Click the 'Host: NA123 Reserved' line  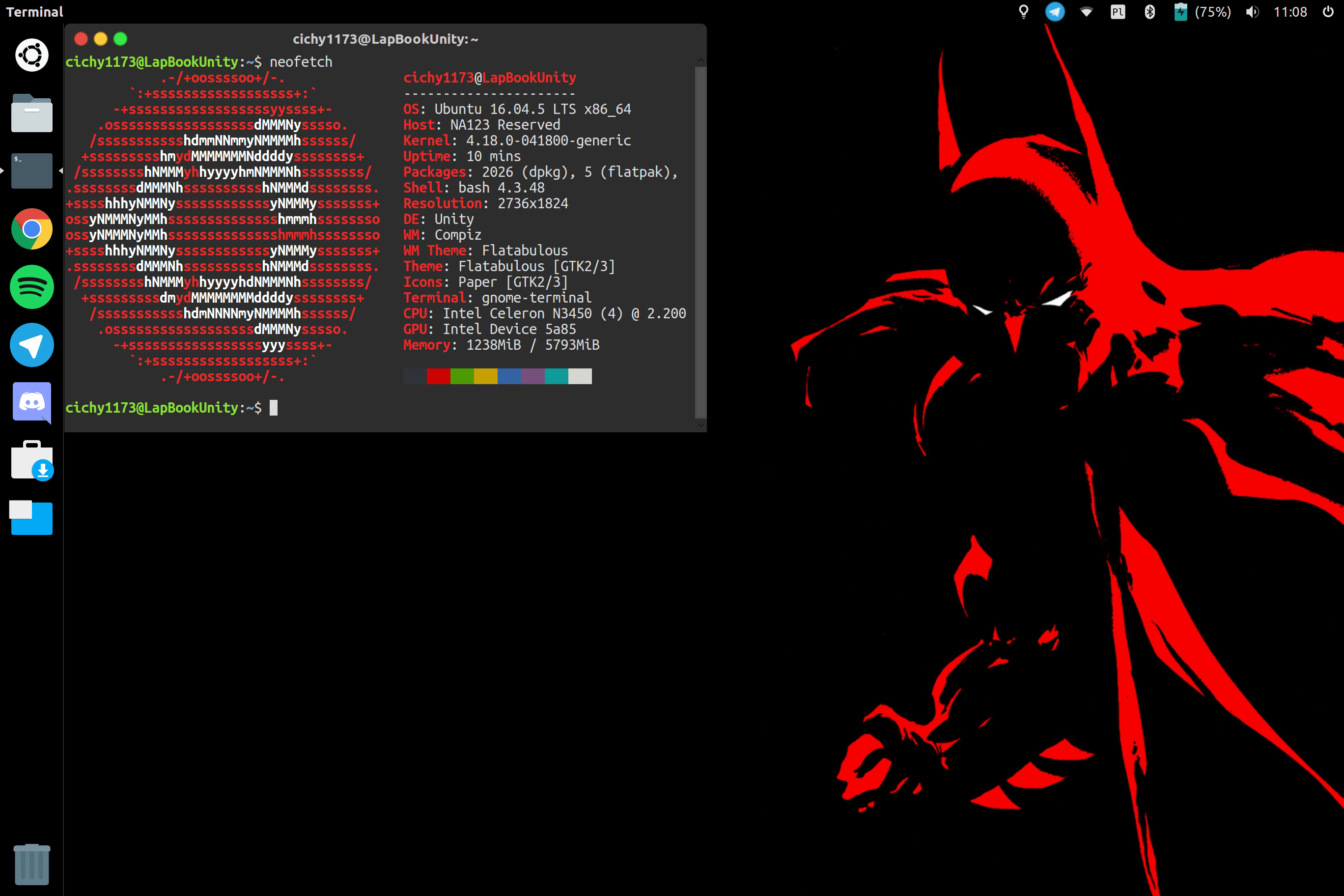point(482,125)
